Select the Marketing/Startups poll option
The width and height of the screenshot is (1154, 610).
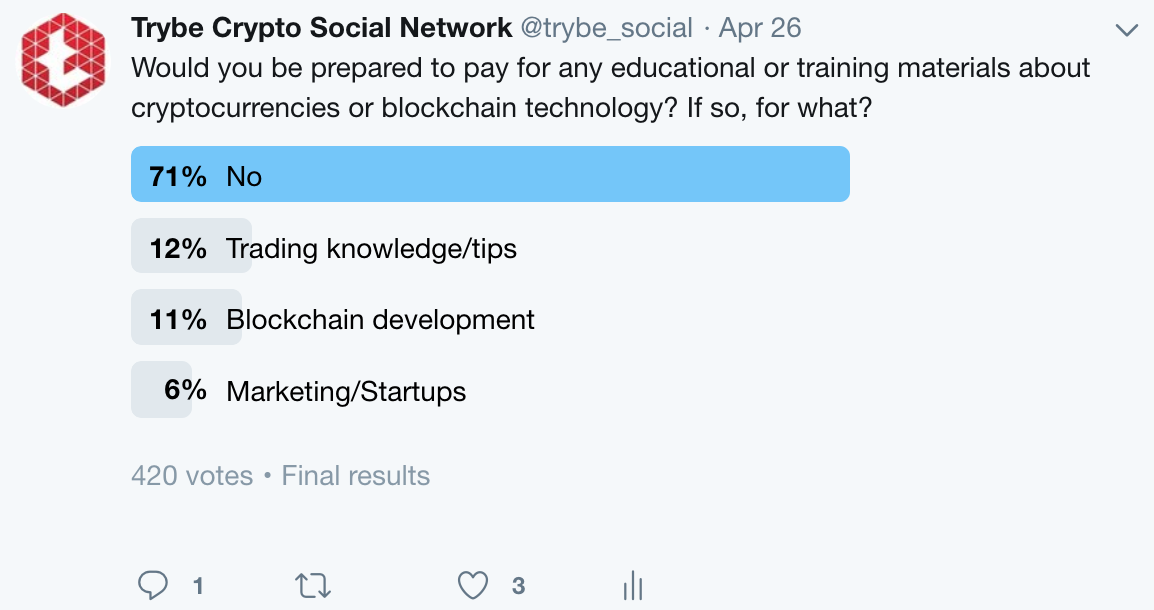pyautogui.click(x=346, y=391)
